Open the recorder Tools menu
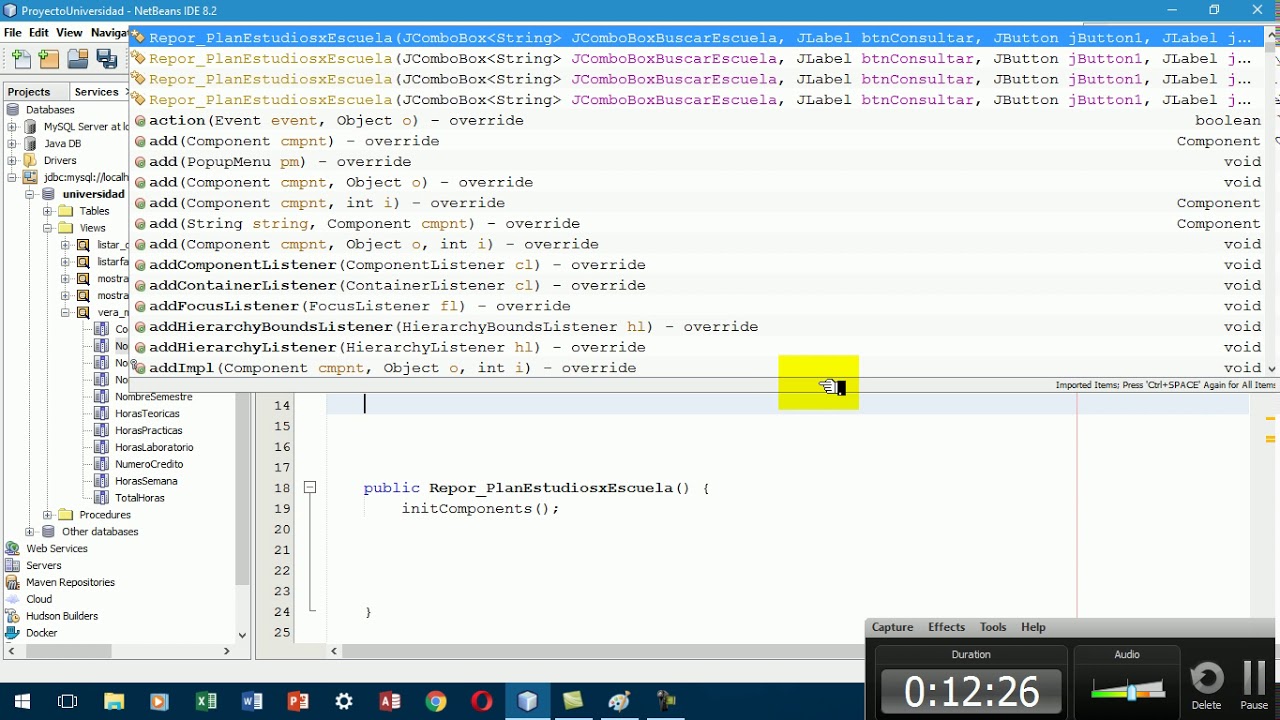This screenshot has height=720, width=1280. 993,627
